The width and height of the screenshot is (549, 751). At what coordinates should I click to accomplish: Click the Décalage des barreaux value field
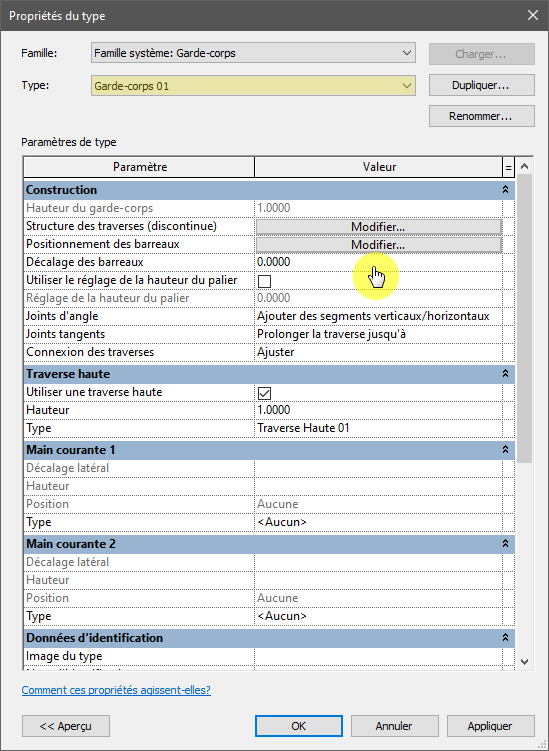point(378,262)
